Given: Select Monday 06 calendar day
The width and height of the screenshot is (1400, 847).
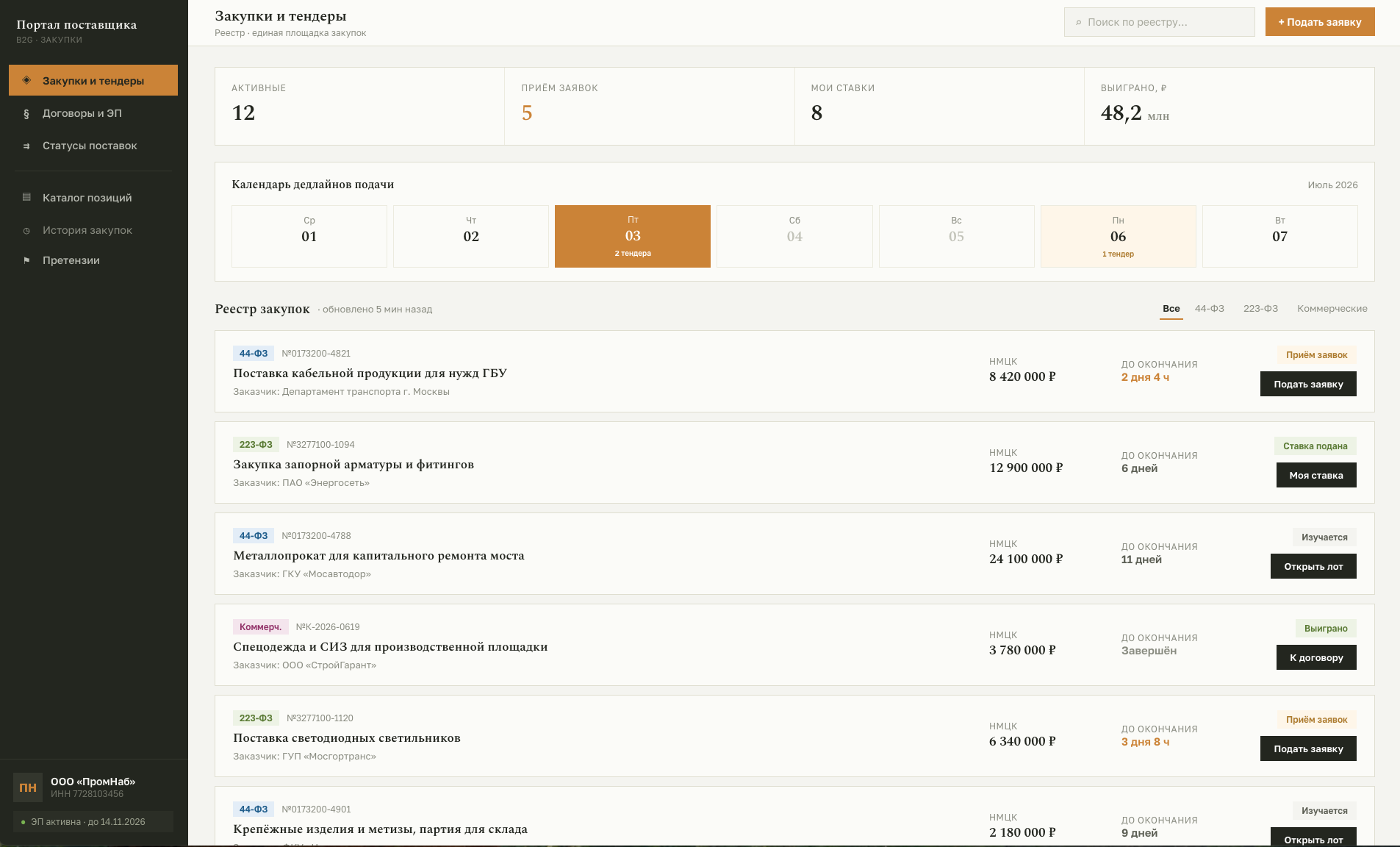Looking at the screenshot, I should click(x=1118, y=236).
